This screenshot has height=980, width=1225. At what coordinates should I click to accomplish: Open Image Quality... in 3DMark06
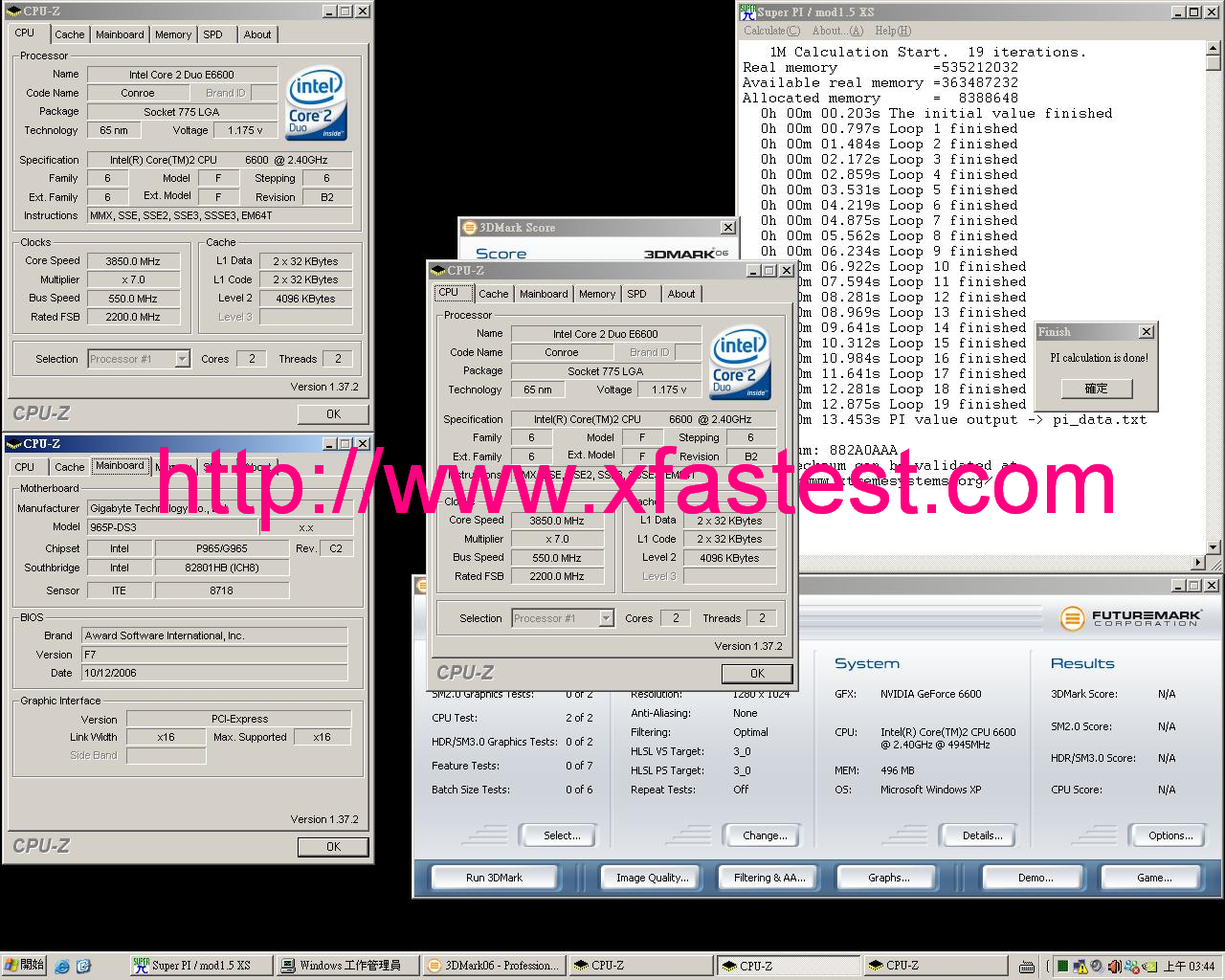click(x=652, y=878)
